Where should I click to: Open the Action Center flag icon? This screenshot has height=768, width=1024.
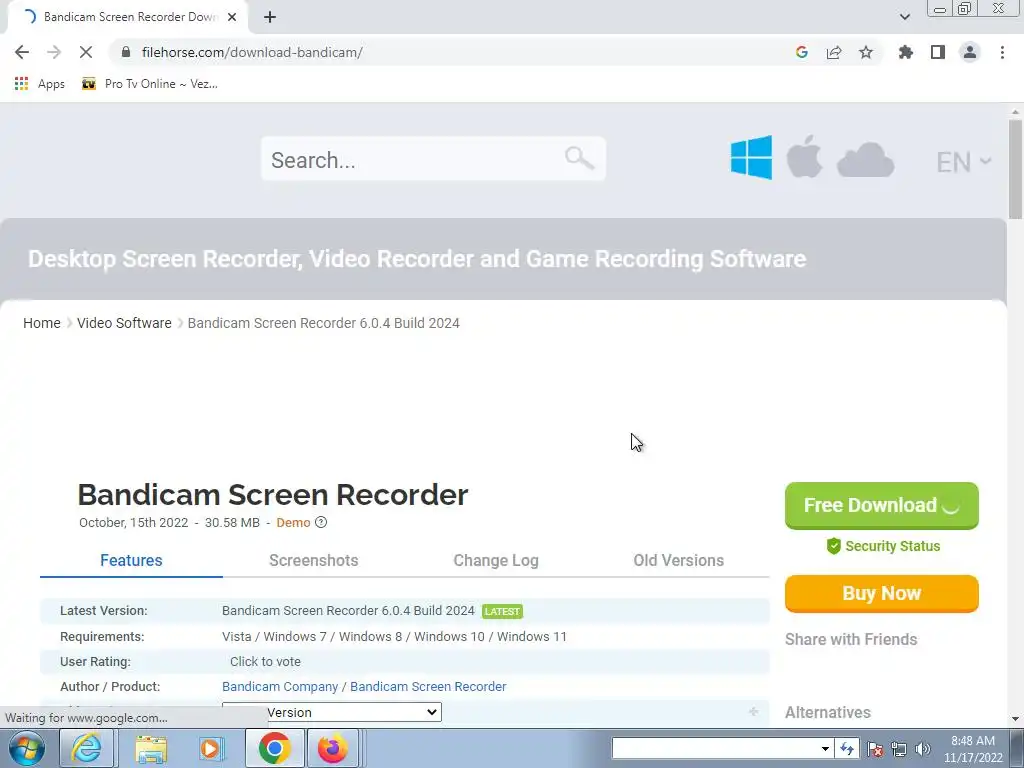tap(875, 749)
